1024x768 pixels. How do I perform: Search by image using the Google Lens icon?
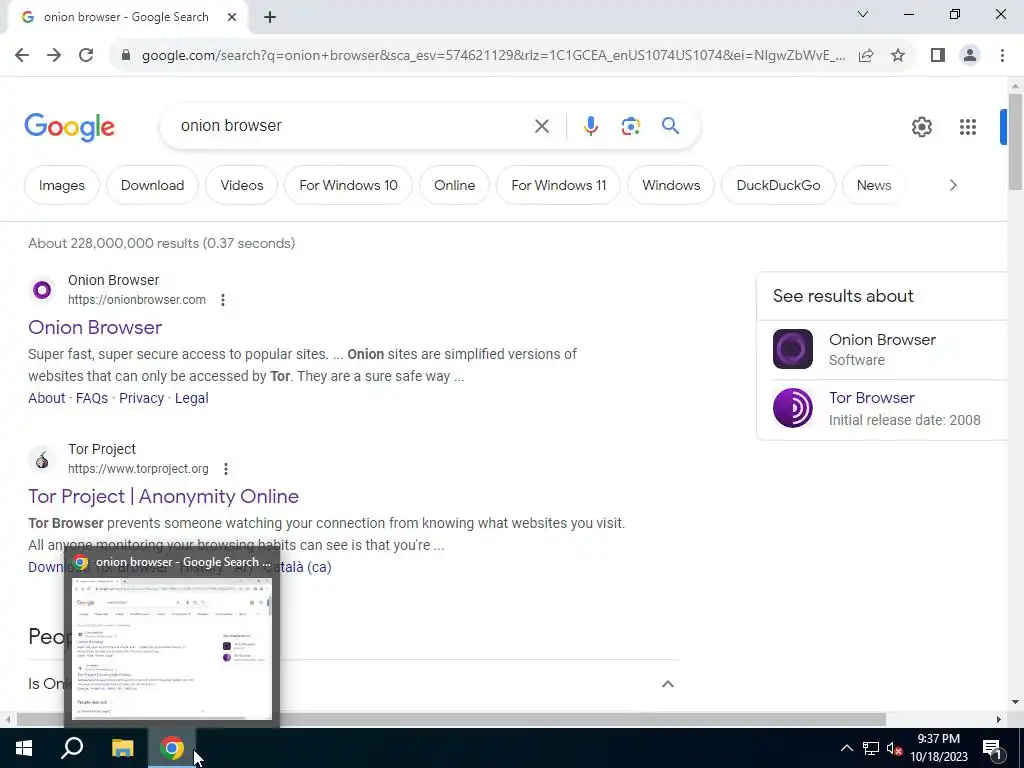click(630, 126)
